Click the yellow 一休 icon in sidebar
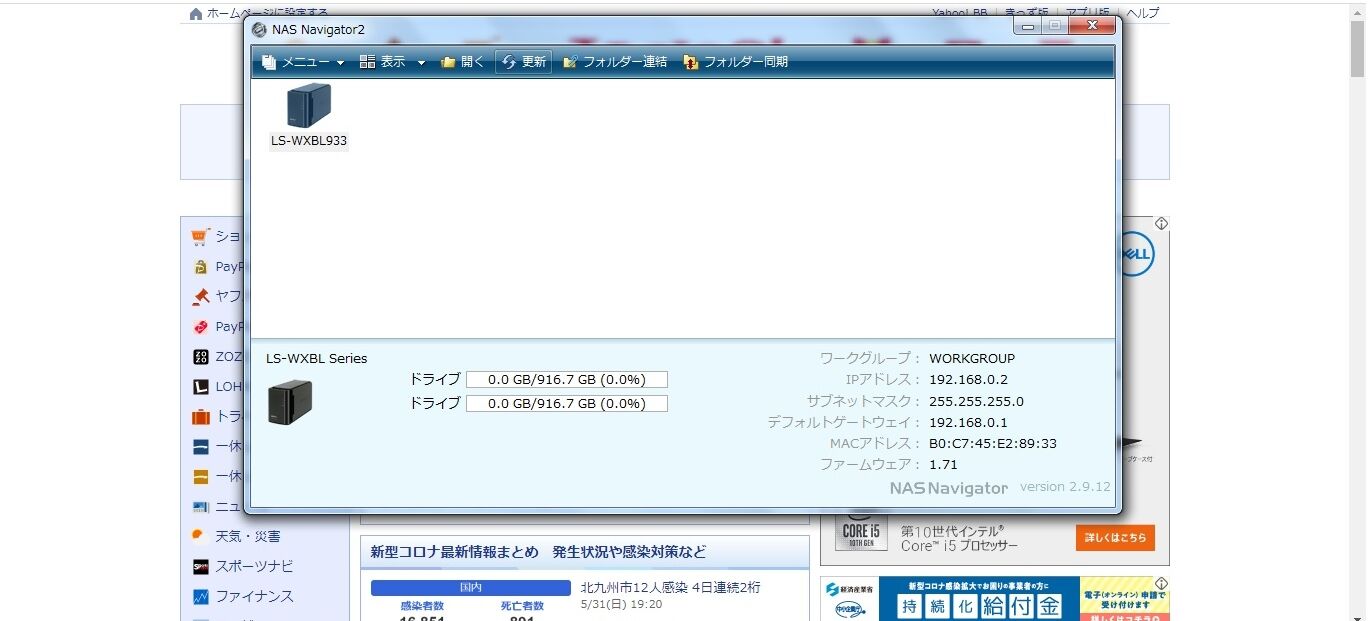This screenshot has width=1371, height=621. pos(200,477)
